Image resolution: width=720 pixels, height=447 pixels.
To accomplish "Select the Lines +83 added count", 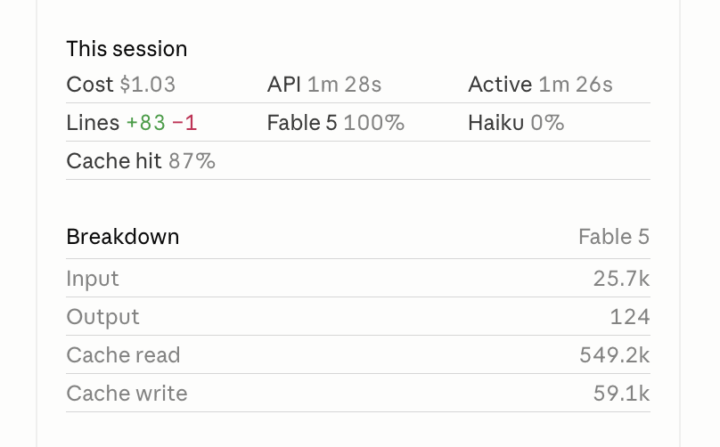I will coord(146,123).
